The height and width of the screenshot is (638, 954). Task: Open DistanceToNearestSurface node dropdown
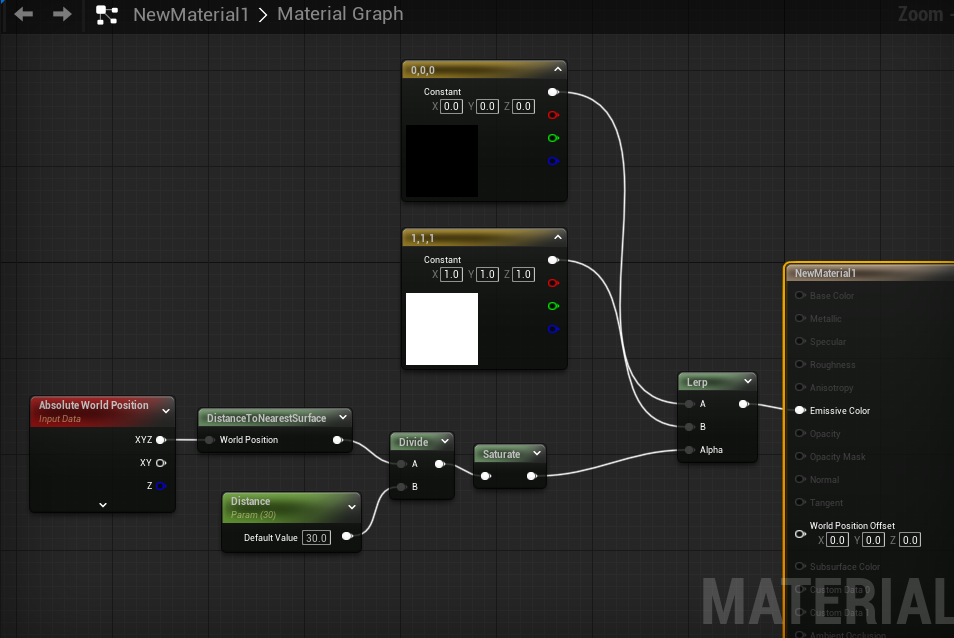343,417
